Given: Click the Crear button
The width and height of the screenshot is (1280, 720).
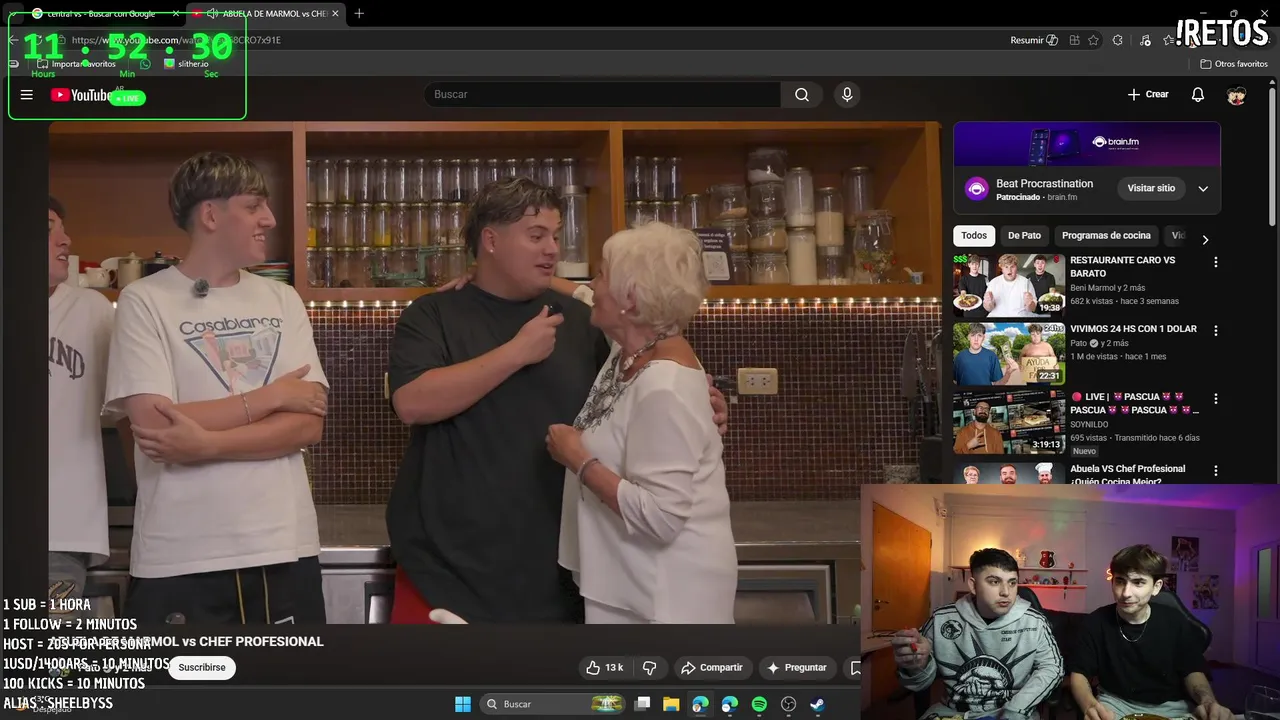Looking at the screenshot, I should pyautogui.click(x=1148, y=94).
